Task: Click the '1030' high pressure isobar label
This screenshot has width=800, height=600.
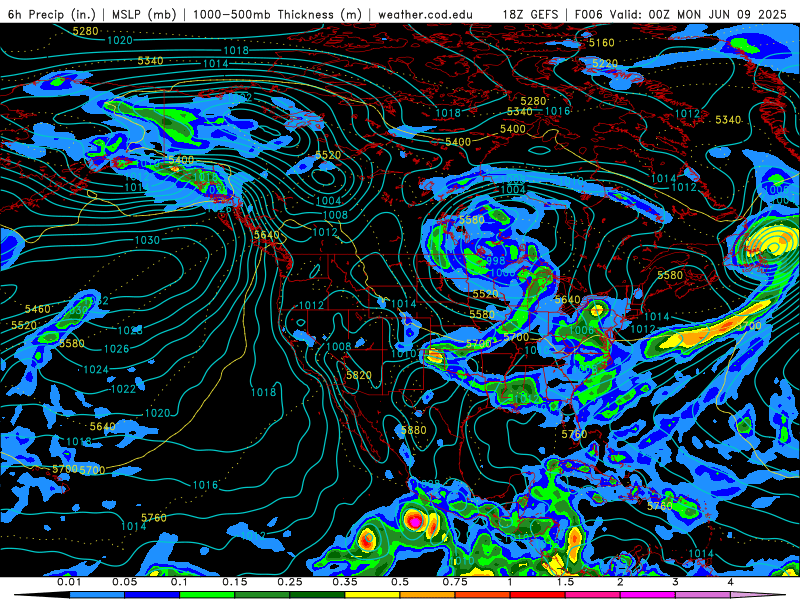Action: [147, 240]
